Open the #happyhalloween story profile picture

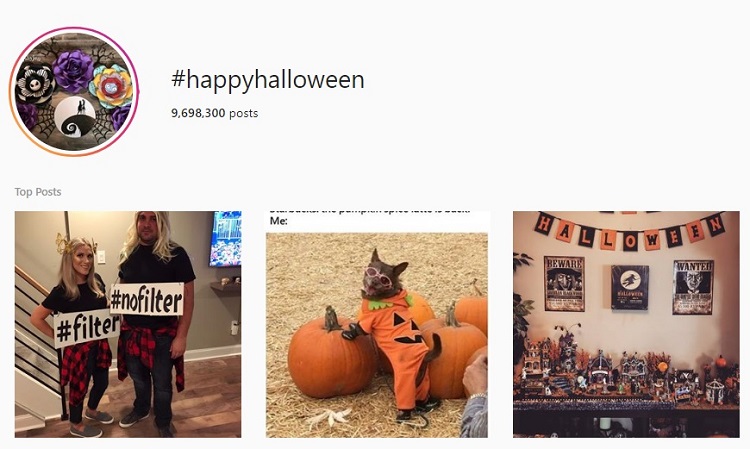tap(74, 92)
